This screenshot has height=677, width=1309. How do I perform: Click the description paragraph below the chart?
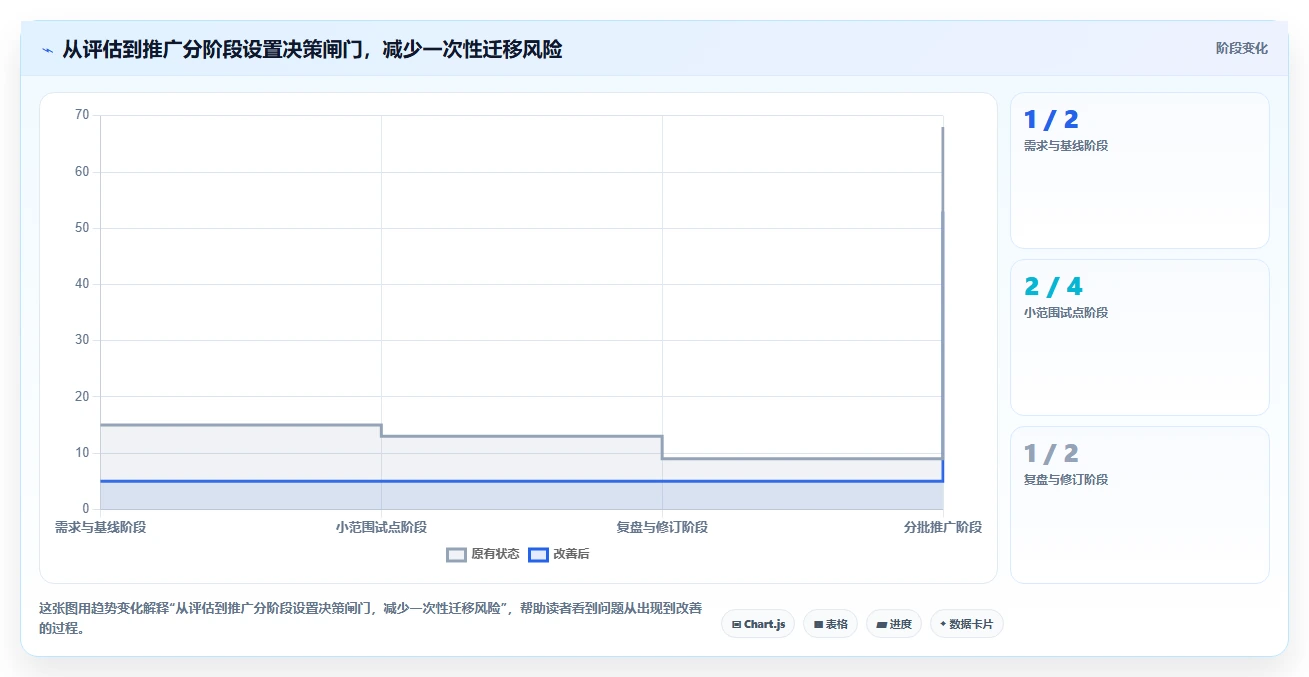click(x=370, y=618)
